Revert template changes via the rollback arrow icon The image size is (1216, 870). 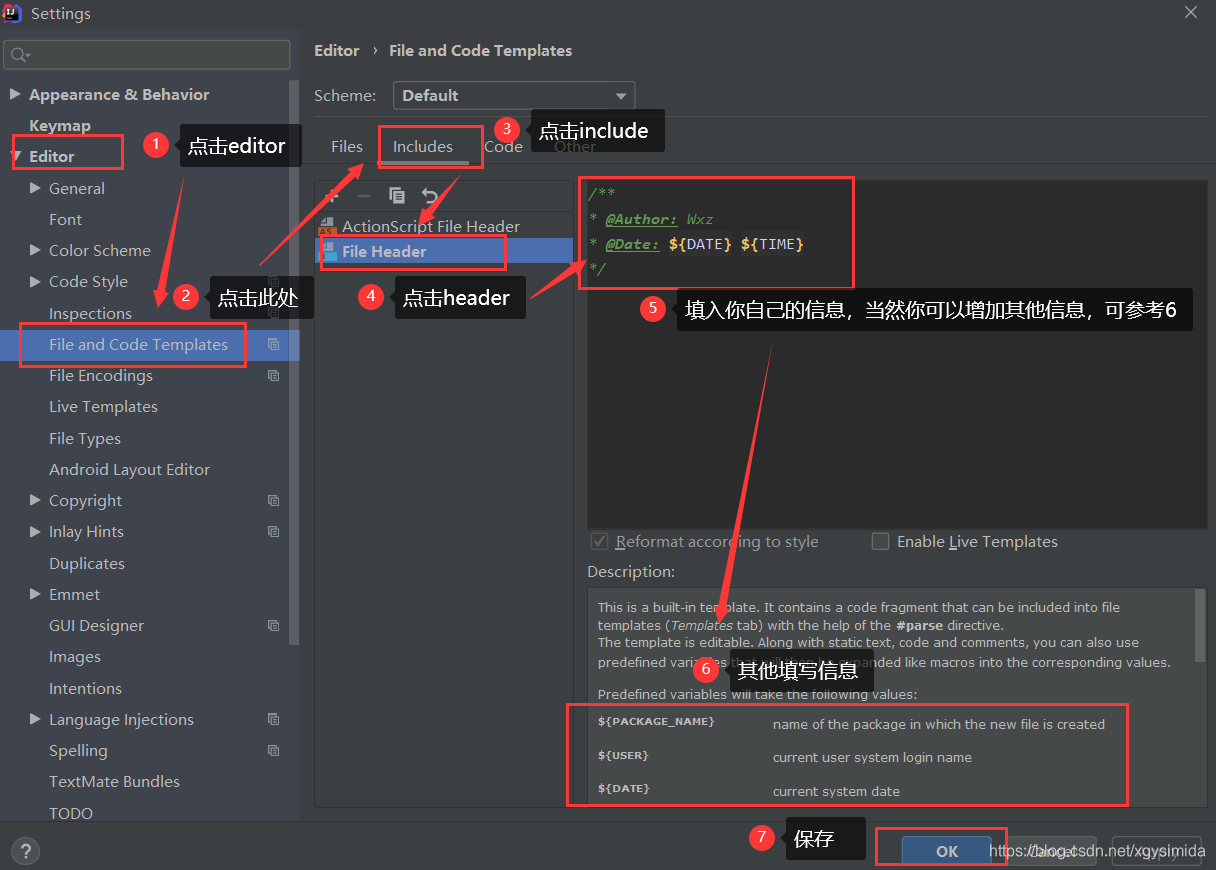430,196
